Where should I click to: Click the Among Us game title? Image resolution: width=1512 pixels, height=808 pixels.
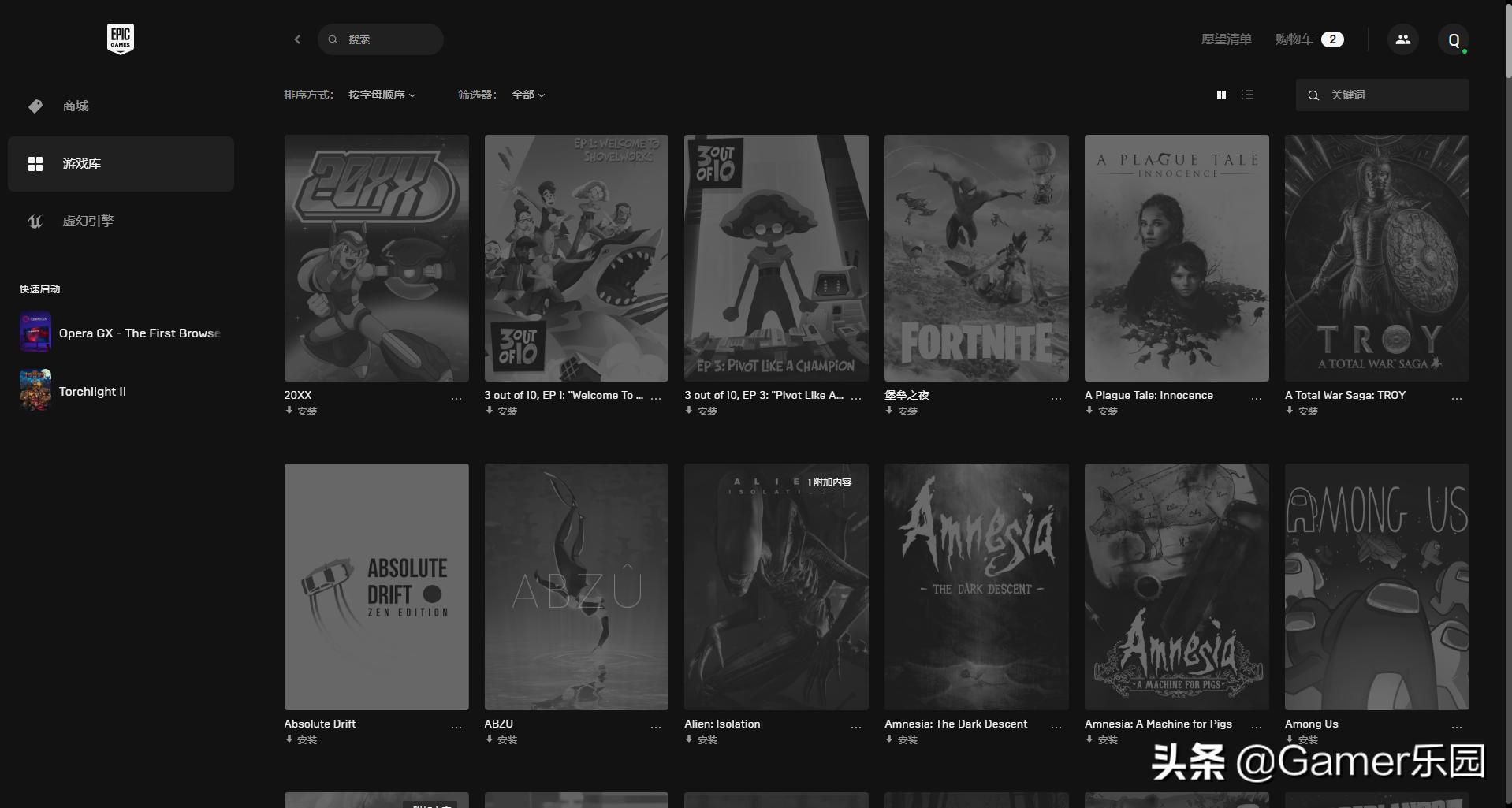1312,724
